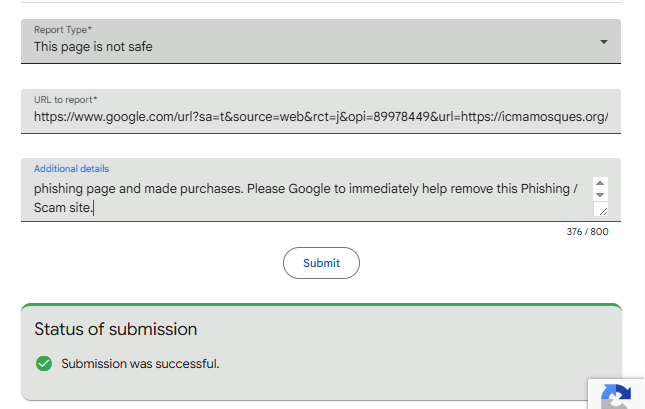Click the 376 / 800 character counter
This screenshot has width=645, height=409.
(587, 232)
